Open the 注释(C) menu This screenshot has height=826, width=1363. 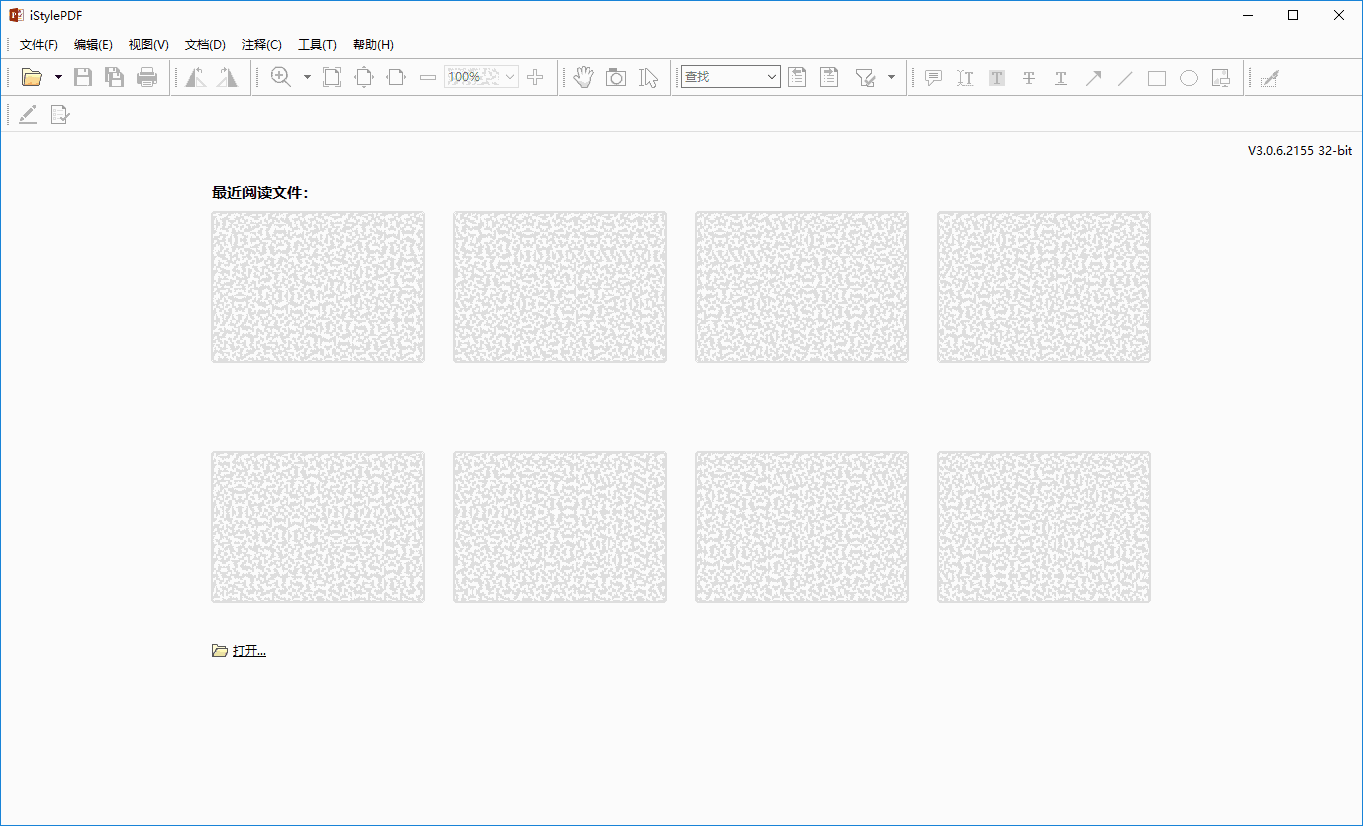(x=262, y=44)
